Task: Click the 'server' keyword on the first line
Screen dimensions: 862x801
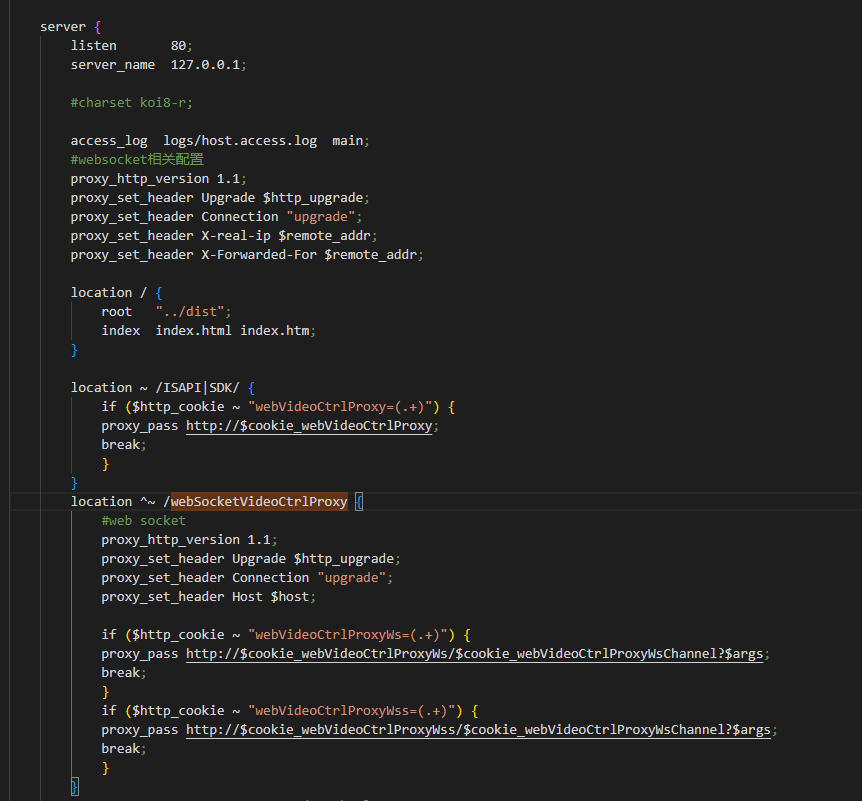Action: (x=63, y=27)
